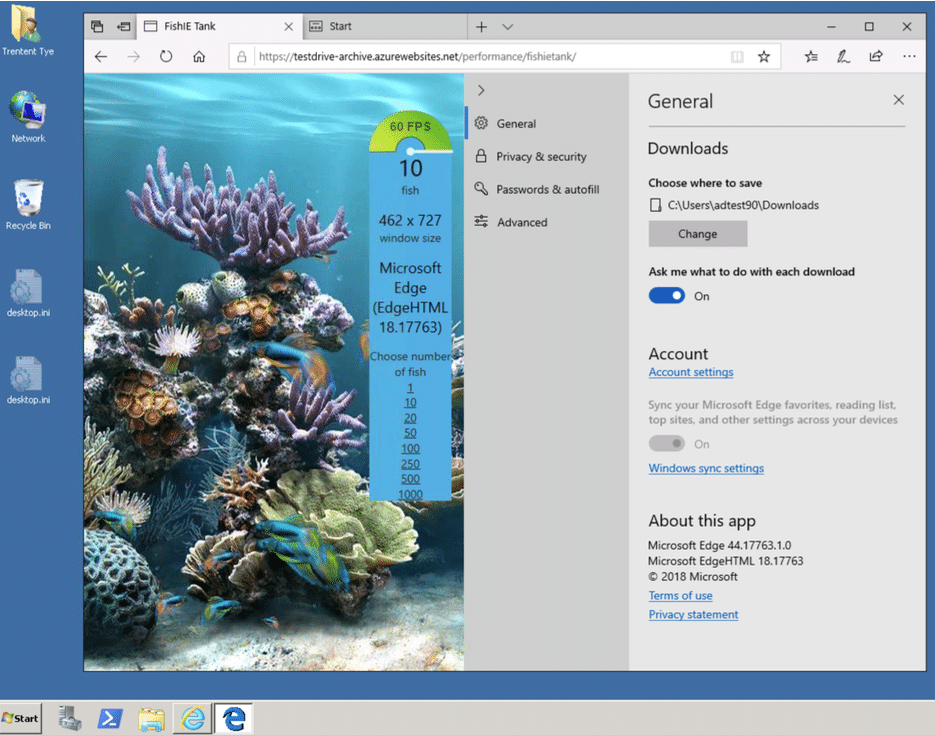Set fish count to 100
The image size is (935, 736).
point(410,449)
